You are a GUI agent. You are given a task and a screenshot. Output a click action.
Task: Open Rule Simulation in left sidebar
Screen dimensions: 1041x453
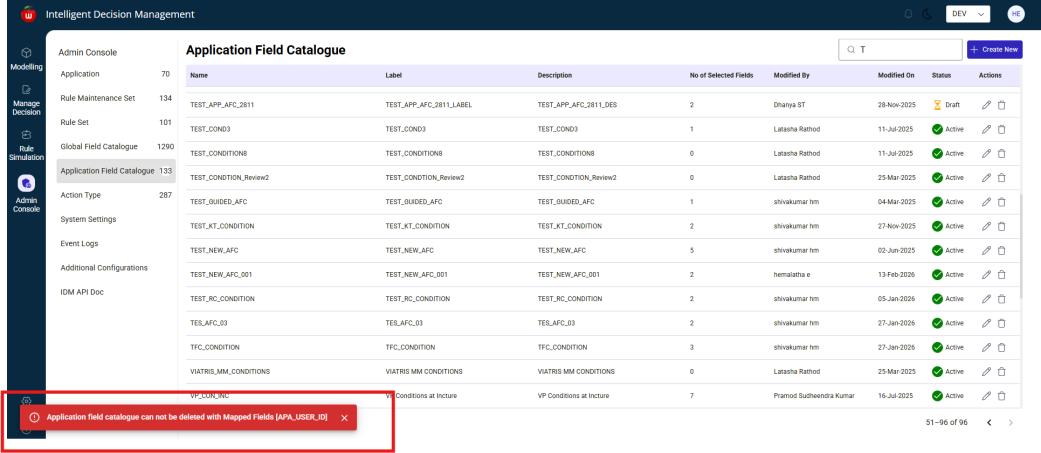(x=26, y=145)
